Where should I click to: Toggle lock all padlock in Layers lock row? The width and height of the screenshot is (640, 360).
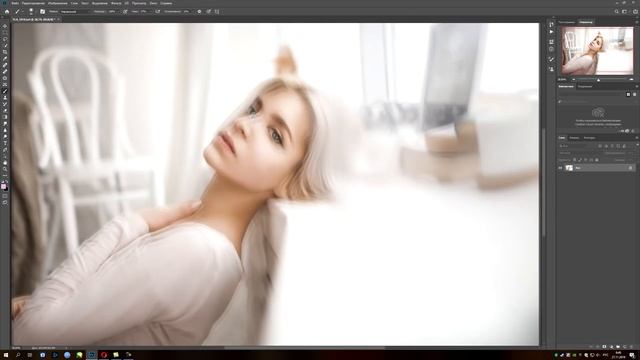tap(597, 160)
